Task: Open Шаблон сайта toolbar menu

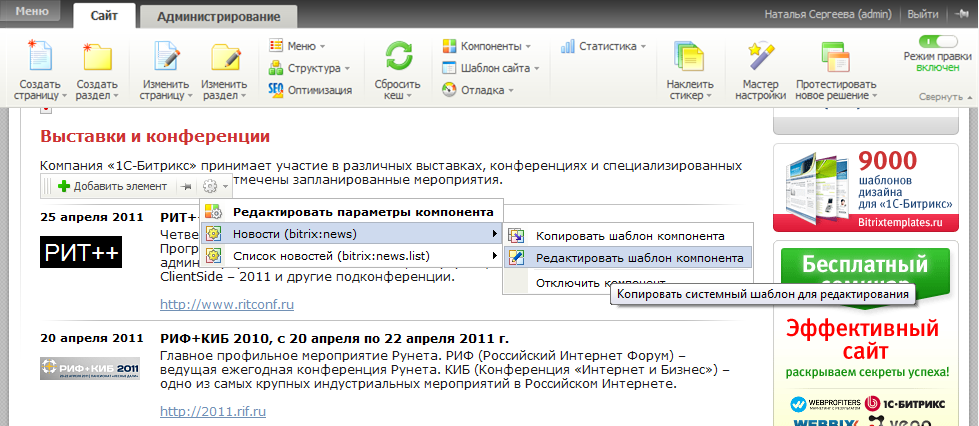Action: 490,67
